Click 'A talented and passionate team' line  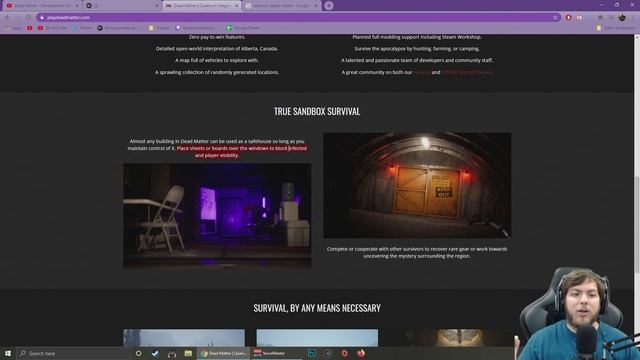417,60
